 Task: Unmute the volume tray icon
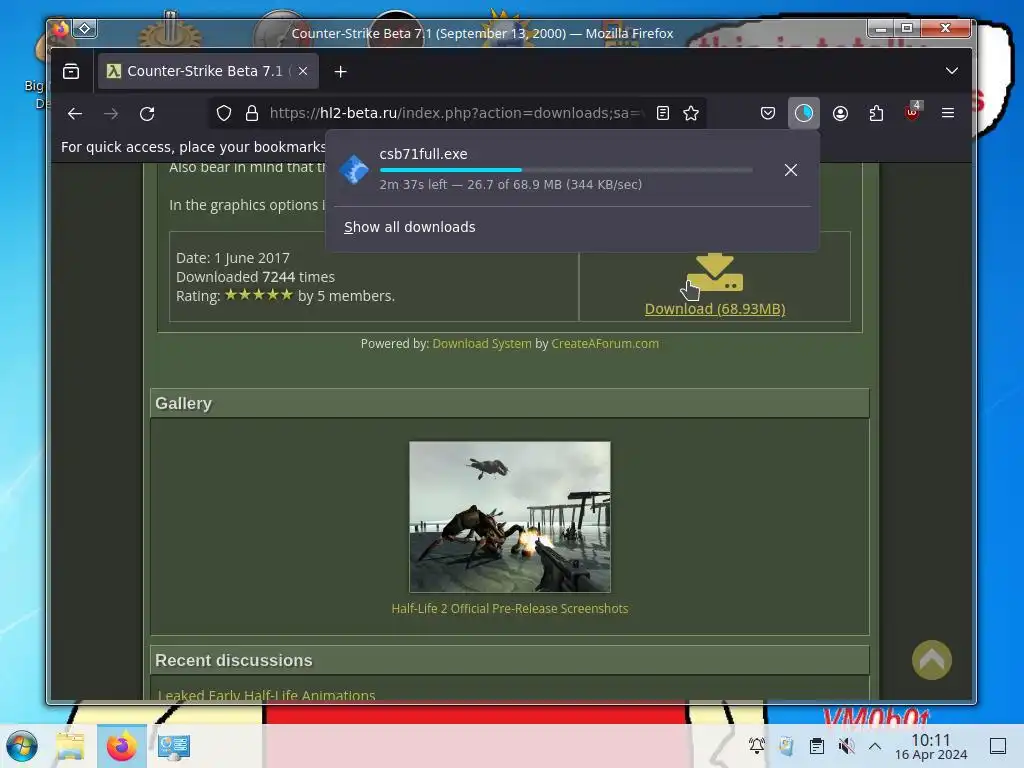tap(846, 746)
